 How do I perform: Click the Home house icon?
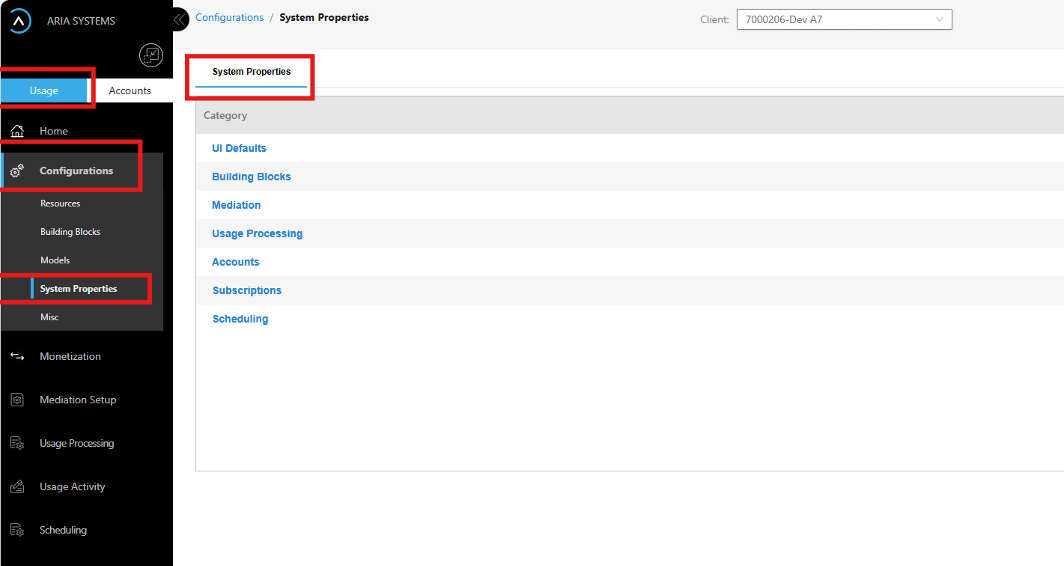tap(17, 131)
